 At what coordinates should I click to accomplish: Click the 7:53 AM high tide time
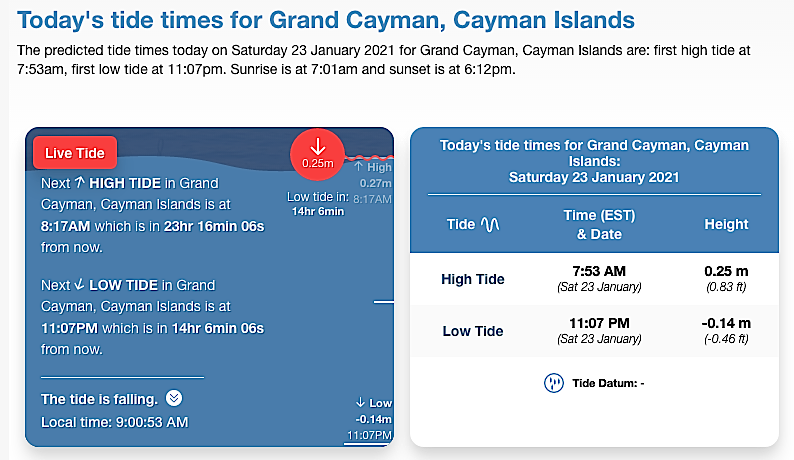point(599,272)
